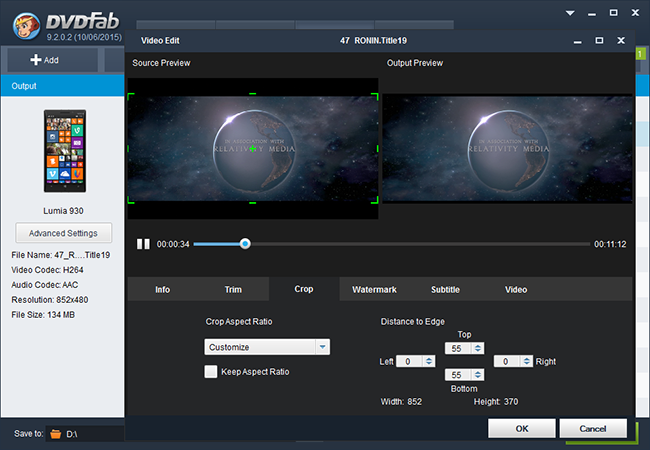Click the Resolution: 852x480 text
This screenshot has height=450, width=650.
[50, 300]
